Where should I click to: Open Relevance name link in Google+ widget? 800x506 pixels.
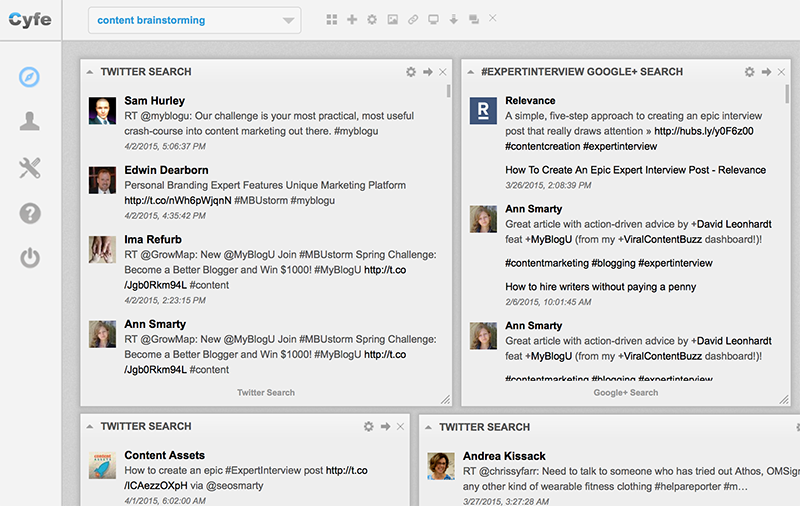tap(530, 100)
